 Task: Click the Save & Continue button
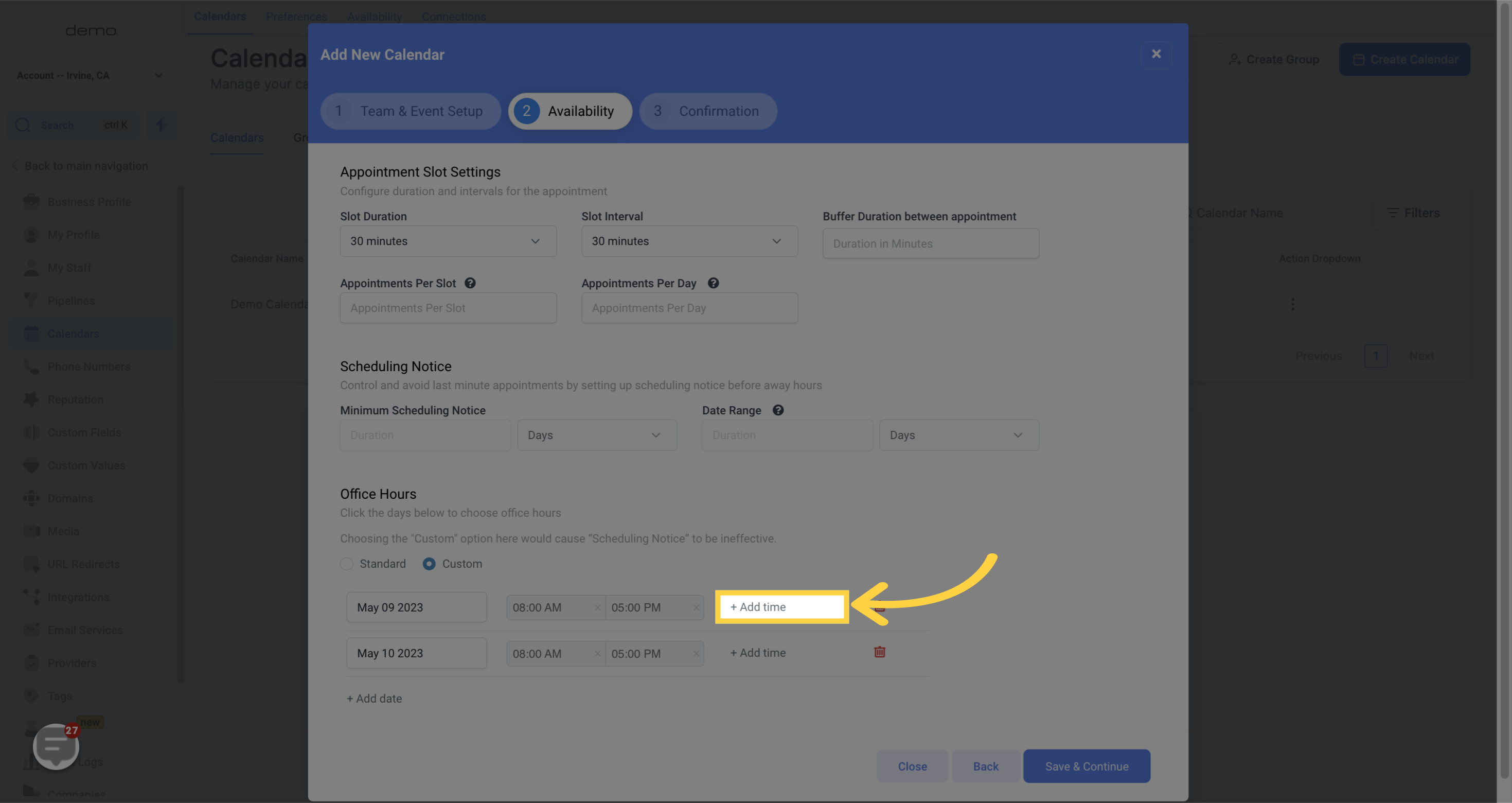pos(1087,766)
